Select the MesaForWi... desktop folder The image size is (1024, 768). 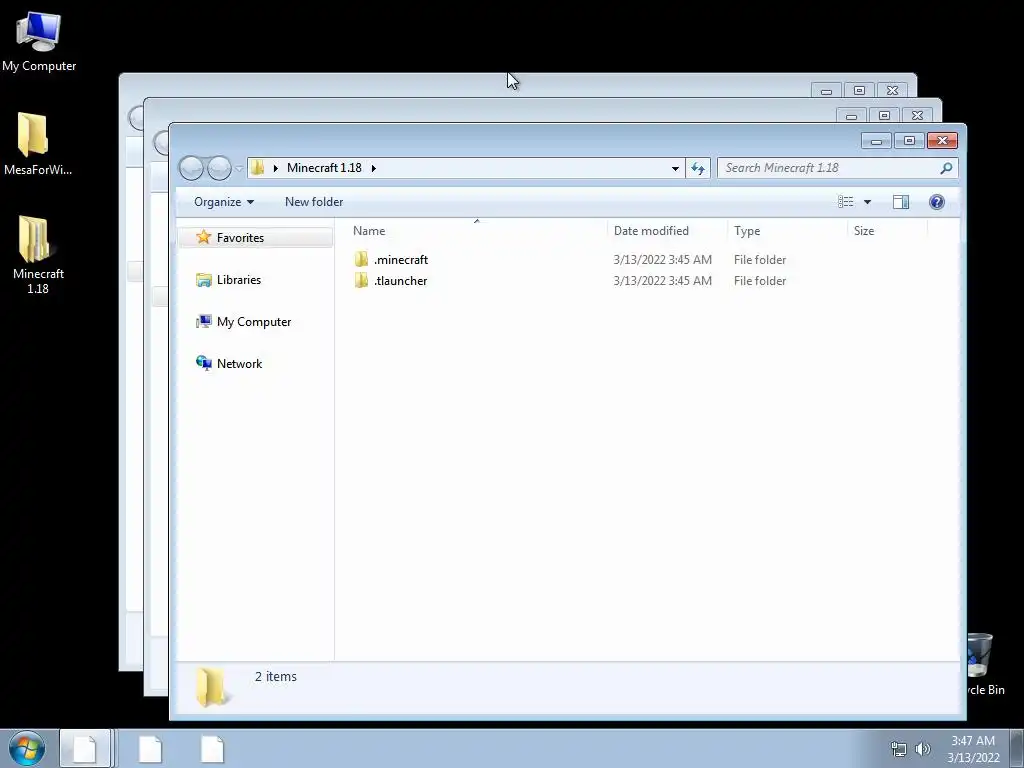[37, 144]
